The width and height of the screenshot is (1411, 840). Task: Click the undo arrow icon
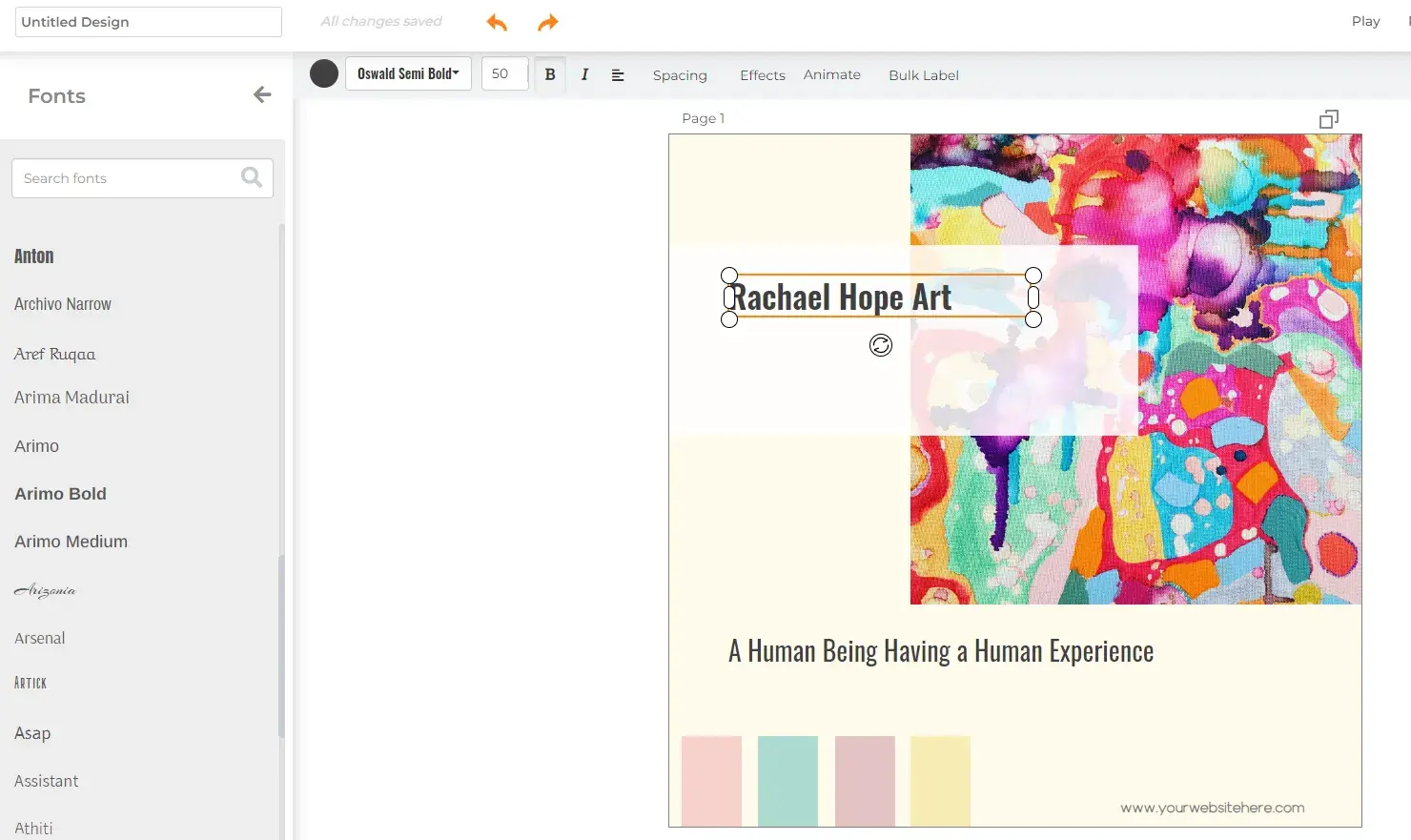pos(497,22)
